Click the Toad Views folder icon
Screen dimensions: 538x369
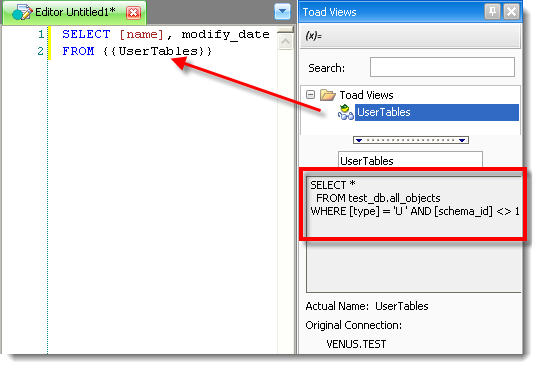[327, 95]
